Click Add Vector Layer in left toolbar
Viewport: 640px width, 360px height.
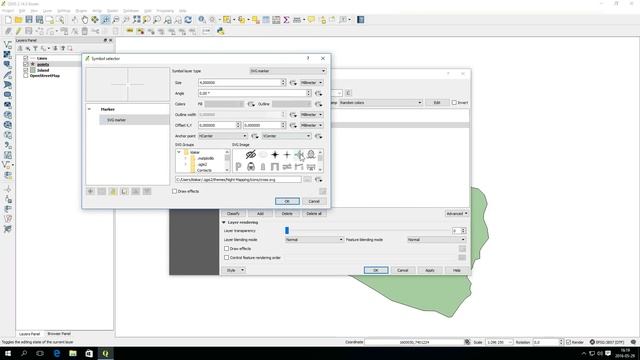[x=7, y=44]
